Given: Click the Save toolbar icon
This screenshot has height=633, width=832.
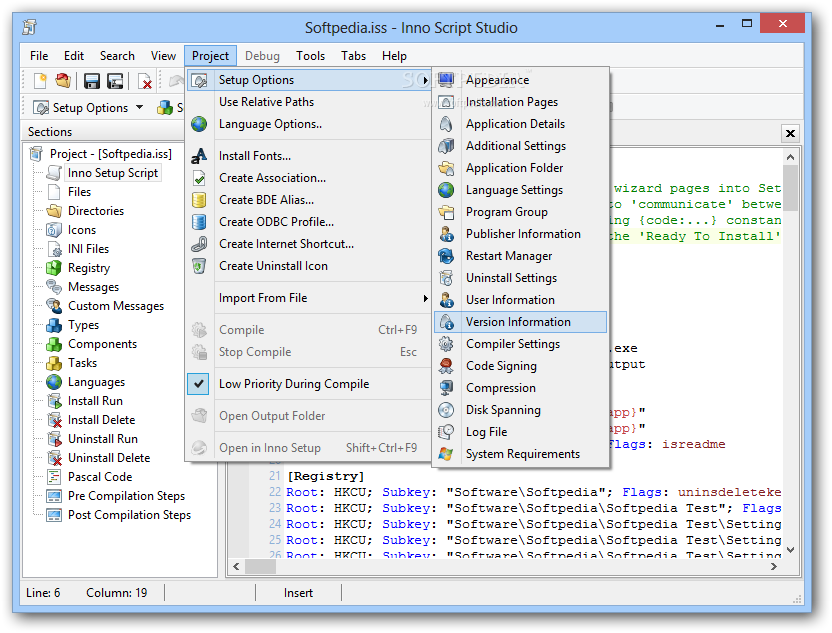Looking at the screenshot, I should (92, 81).
